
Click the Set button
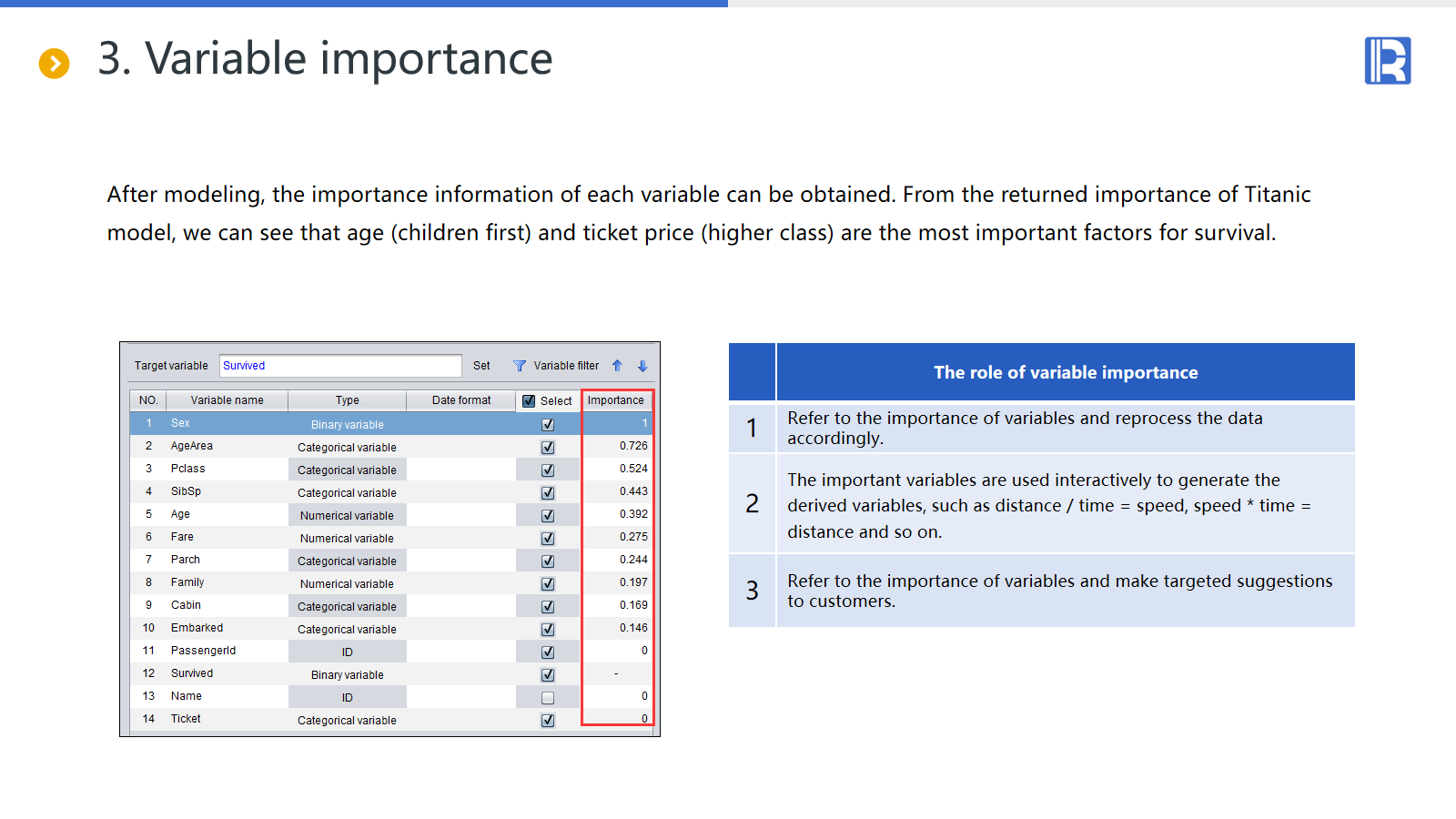(481, 366)
